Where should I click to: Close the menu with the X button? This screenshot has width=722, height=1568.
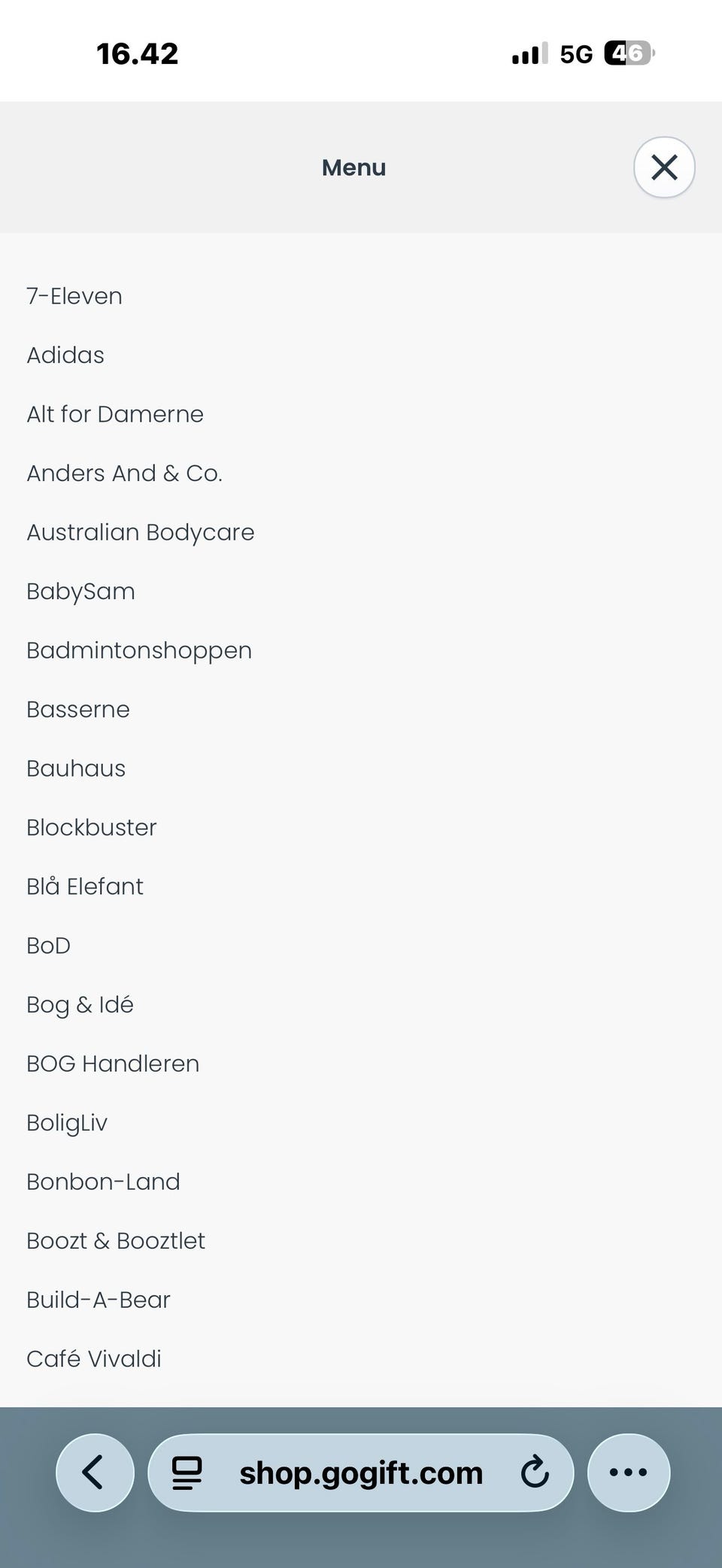pos(664,167)
